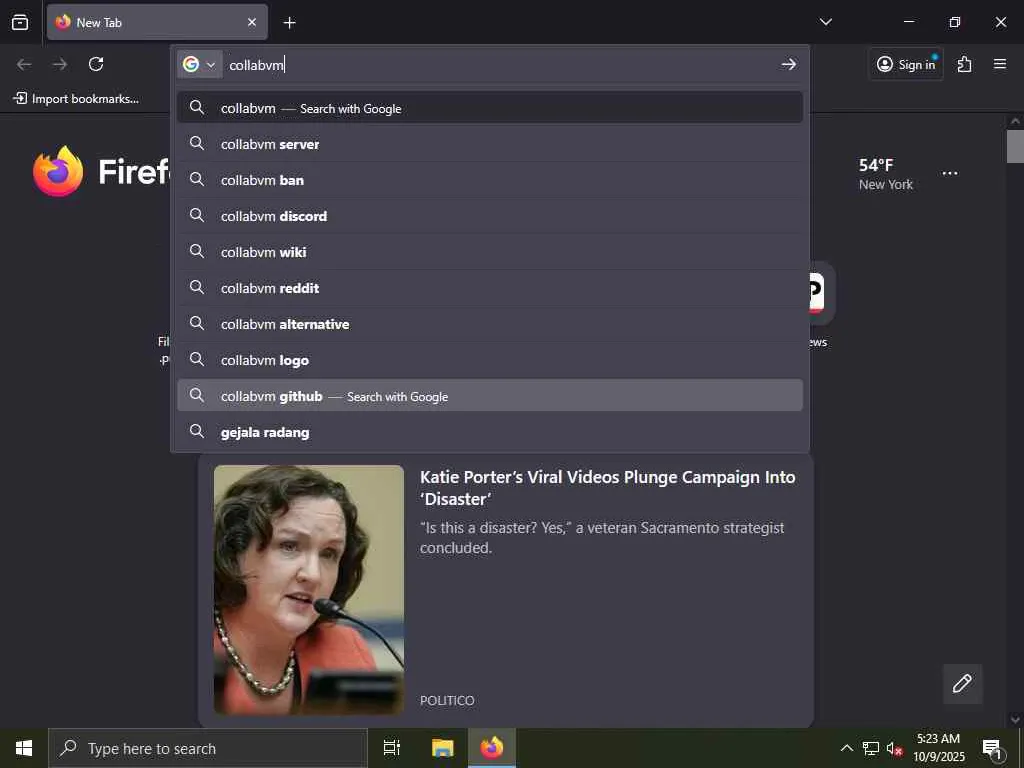
Task: Open File Explorer from the taskbar
Action: point(442,748)
